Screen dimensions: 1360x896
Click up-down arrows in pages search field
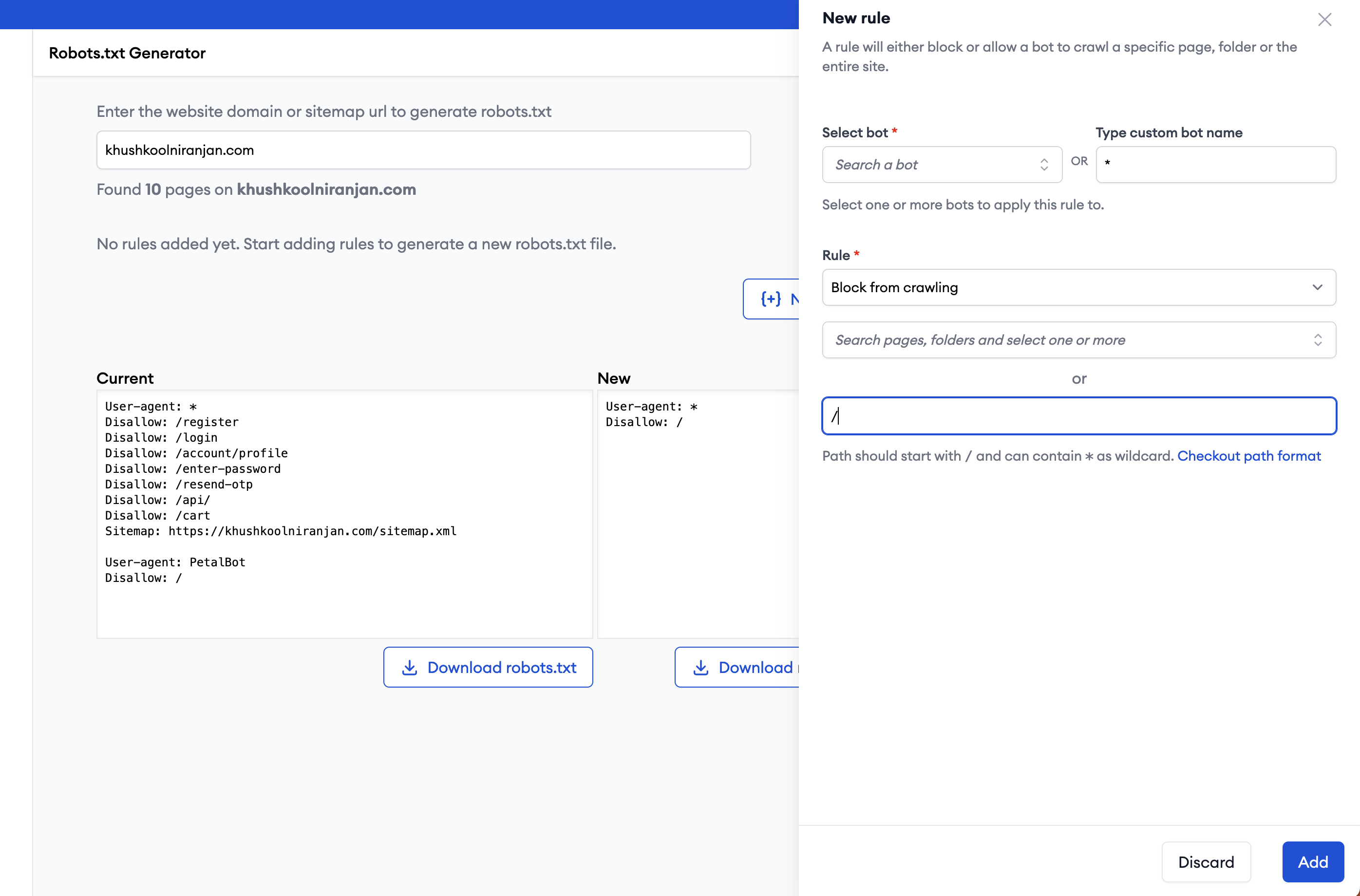(1318, 340)
